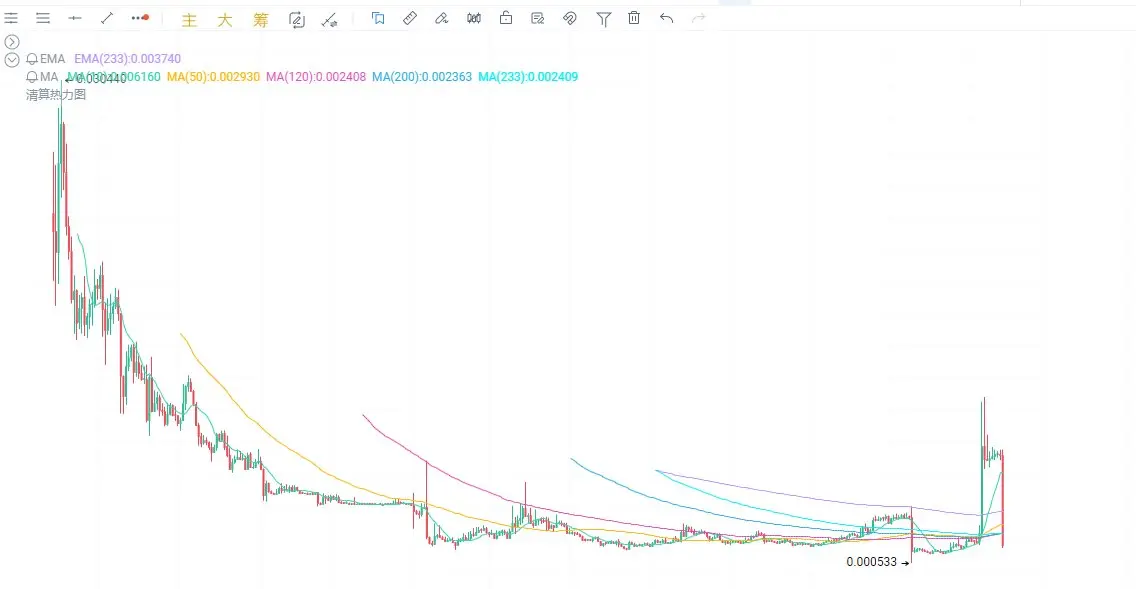This screenshot has height=589, width=1136.
Task: Click the edit note icon
Action: click(538, 18)
